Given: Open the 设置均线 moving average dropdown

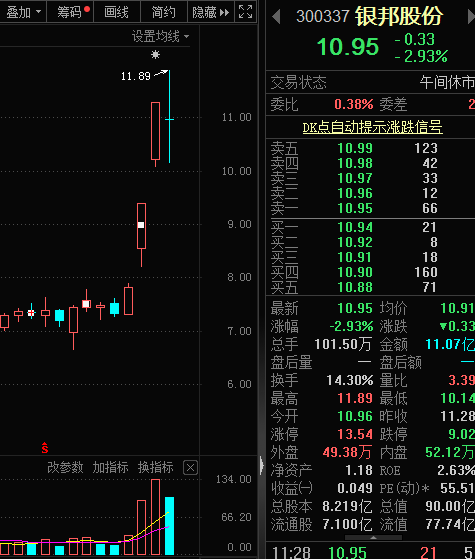Looking at the screenshot, I should [x=160, y=36].
